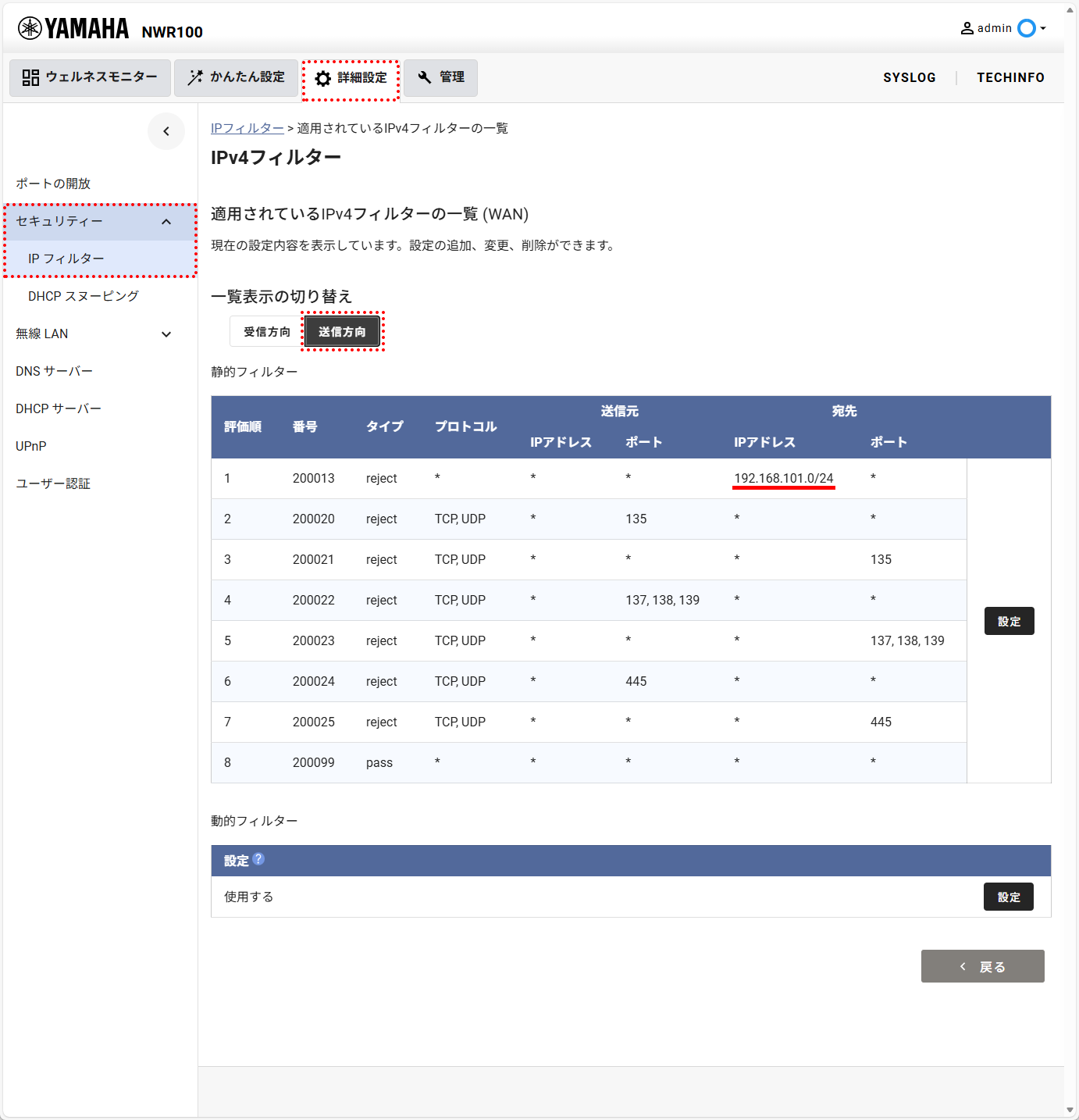Click the pass type cell
The height and width of the screenshot is (1120, 1079).
tap(379, 762)
